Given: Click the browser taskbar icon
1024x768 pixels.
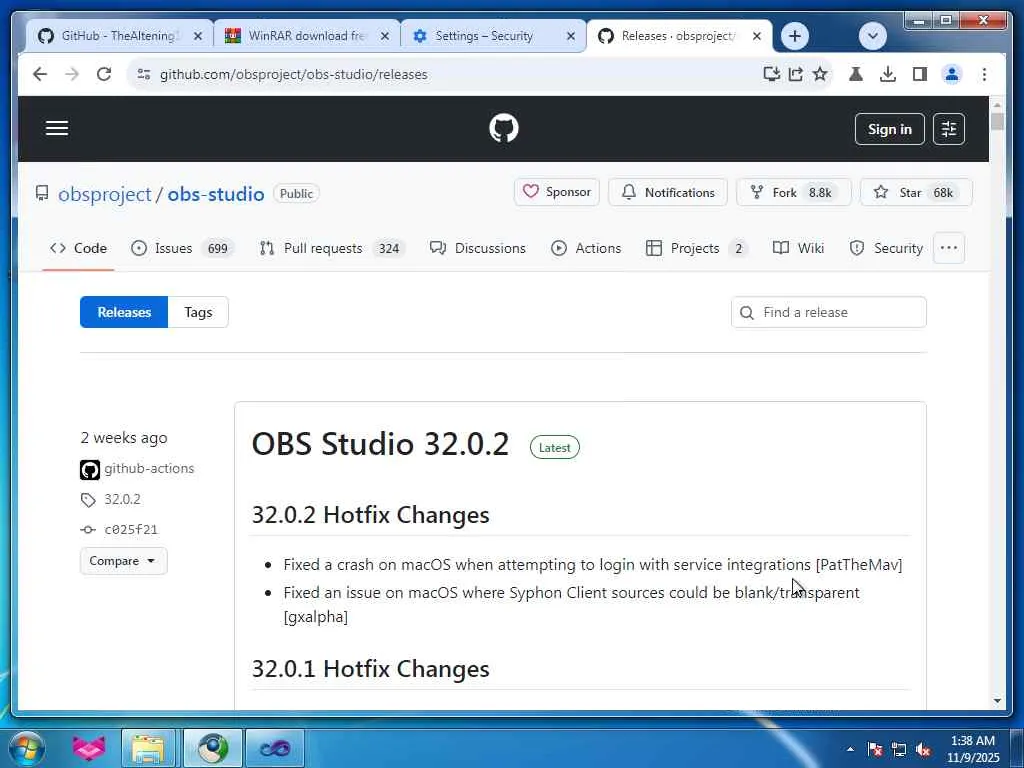Looking at the screenshot, I should tap(212, 748).
